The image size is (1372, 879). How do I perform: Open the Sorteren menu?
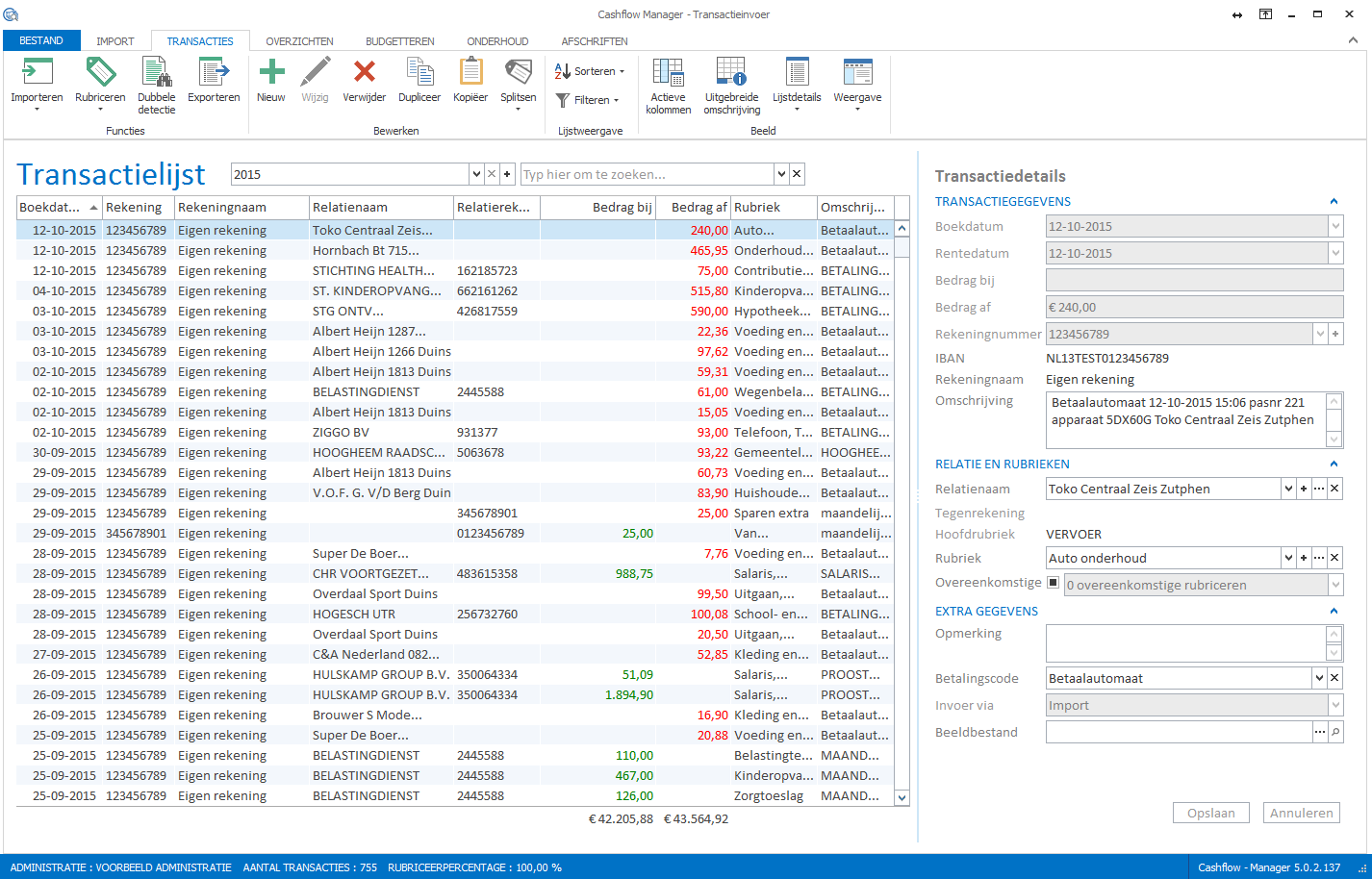(x=590, y=71)
